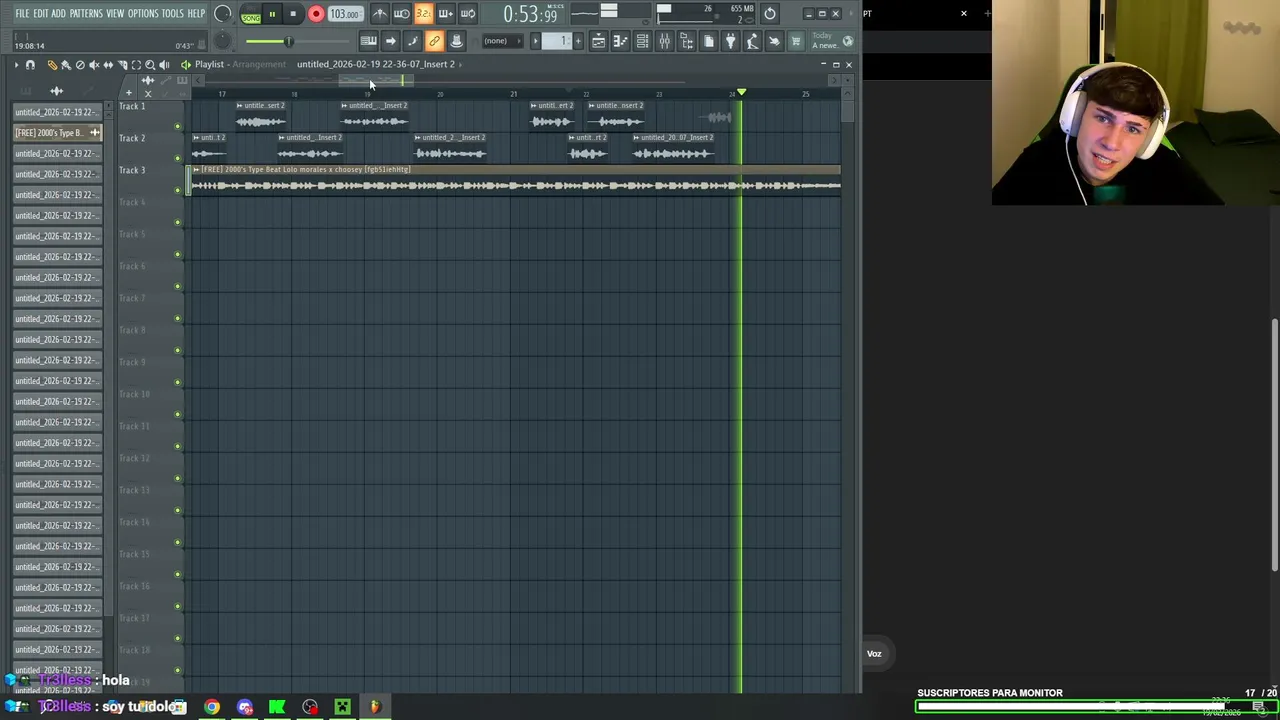Viewport: 1280px width, 720px height.
Task: Select the Playlist playback speaker tool
Action: 164,64
